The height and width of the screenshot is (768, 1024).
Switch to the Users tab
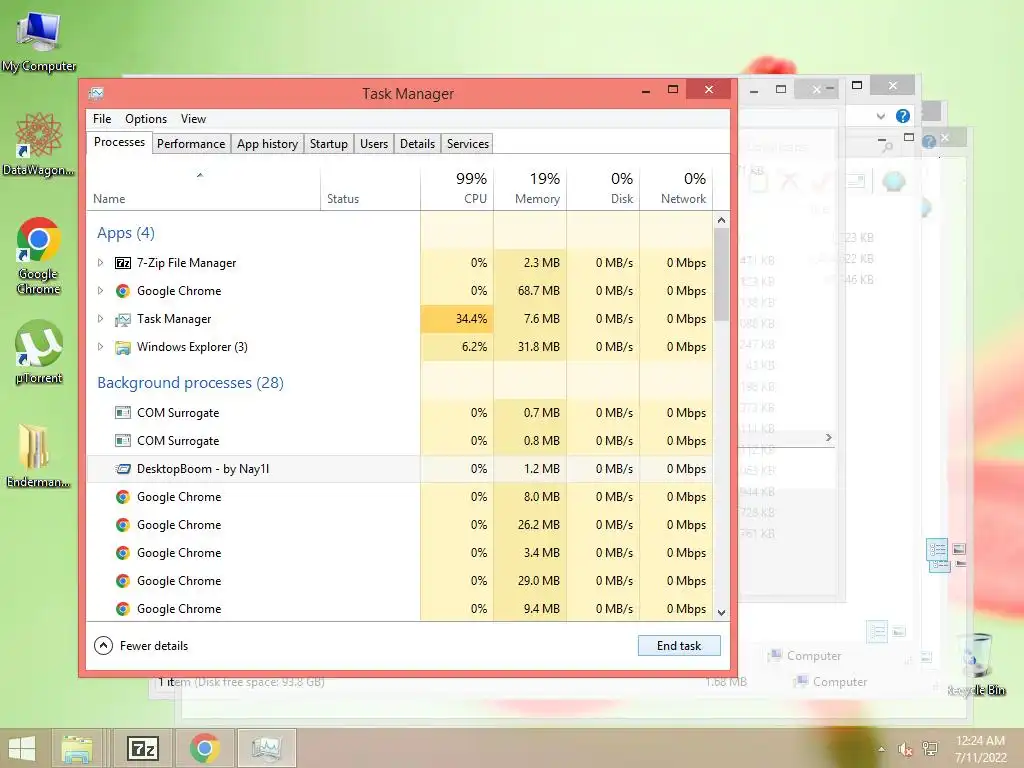click(374, 144)
